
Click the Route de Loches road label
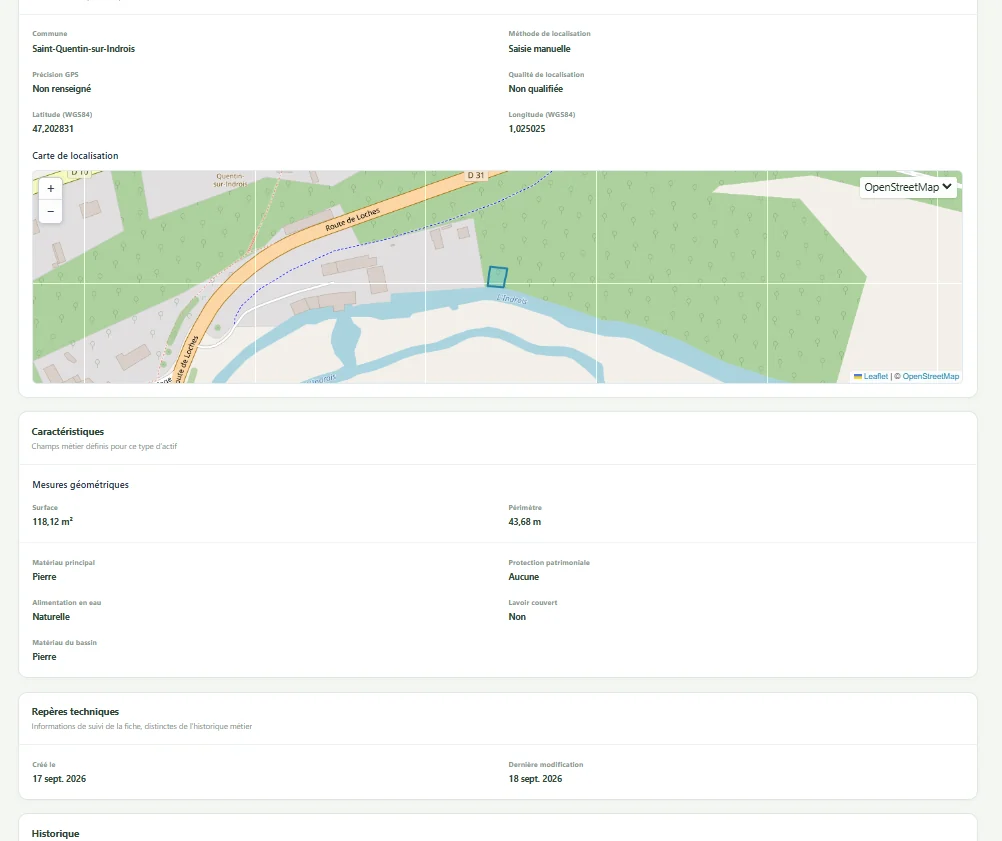[x=352, y=219]
